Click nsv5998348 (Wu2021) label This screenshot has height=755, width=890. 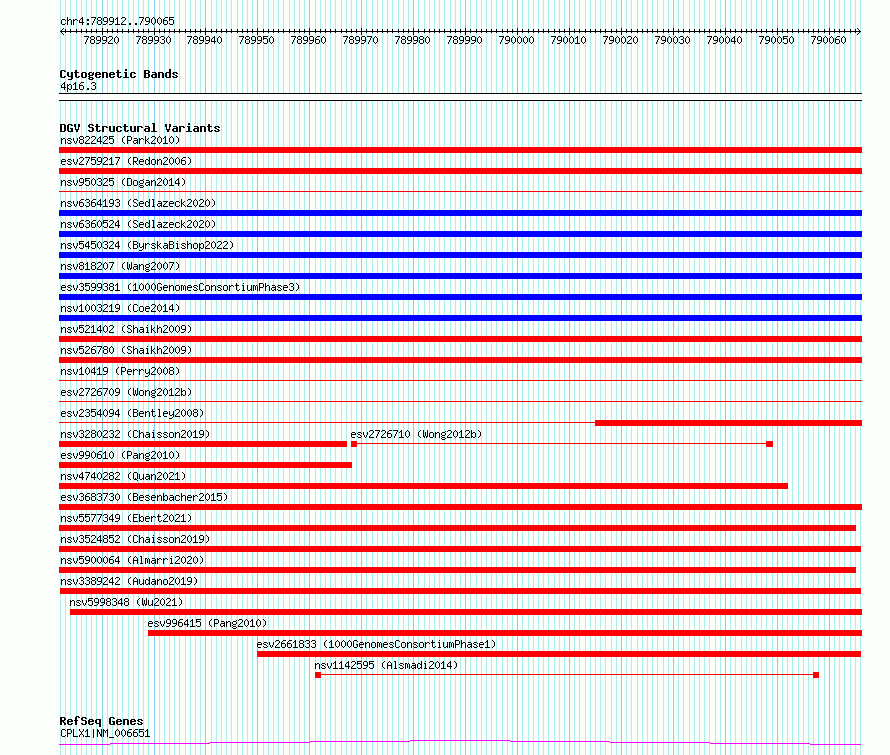click(126, 602)
